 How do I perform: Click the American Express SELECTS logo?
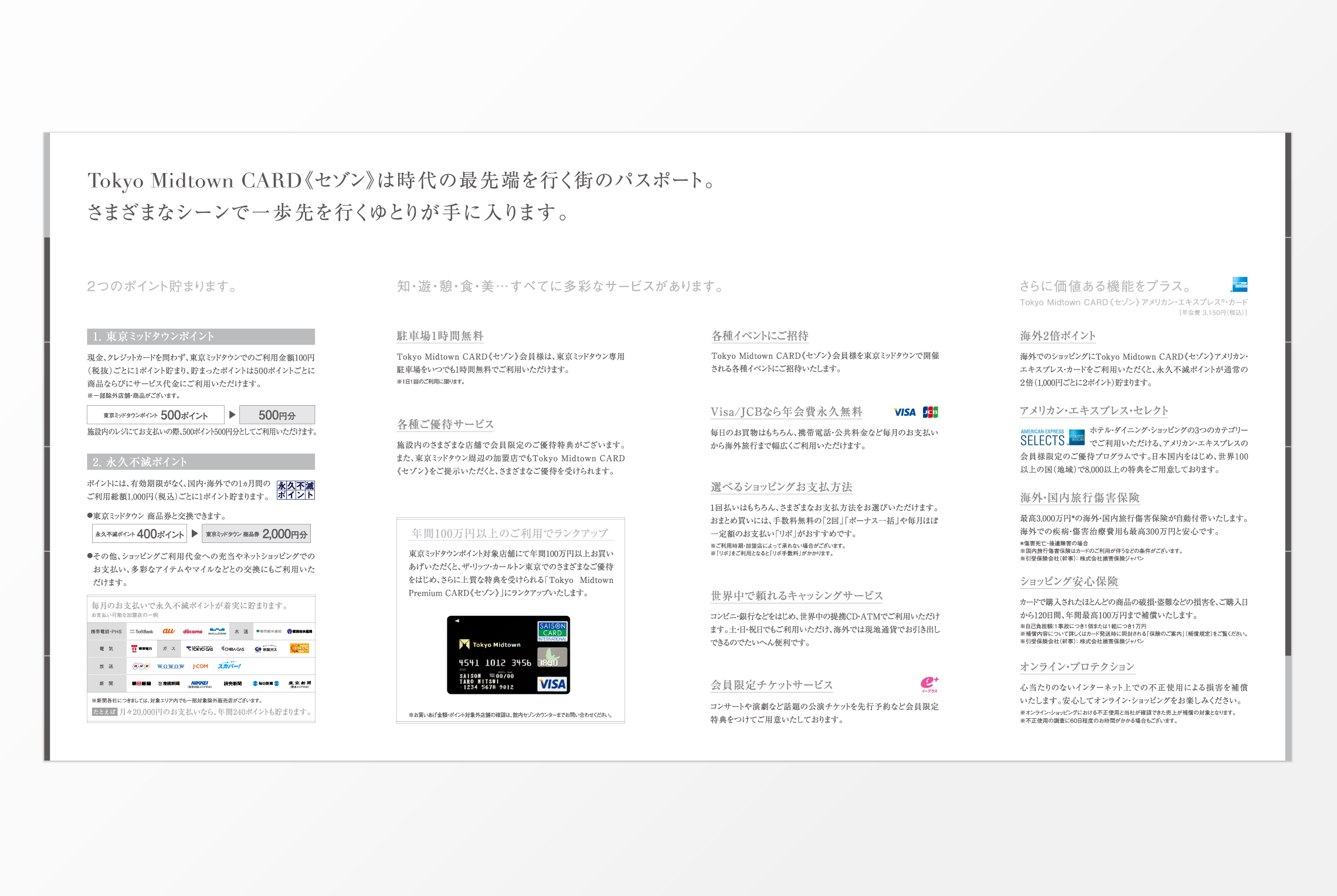[1053, 437]
